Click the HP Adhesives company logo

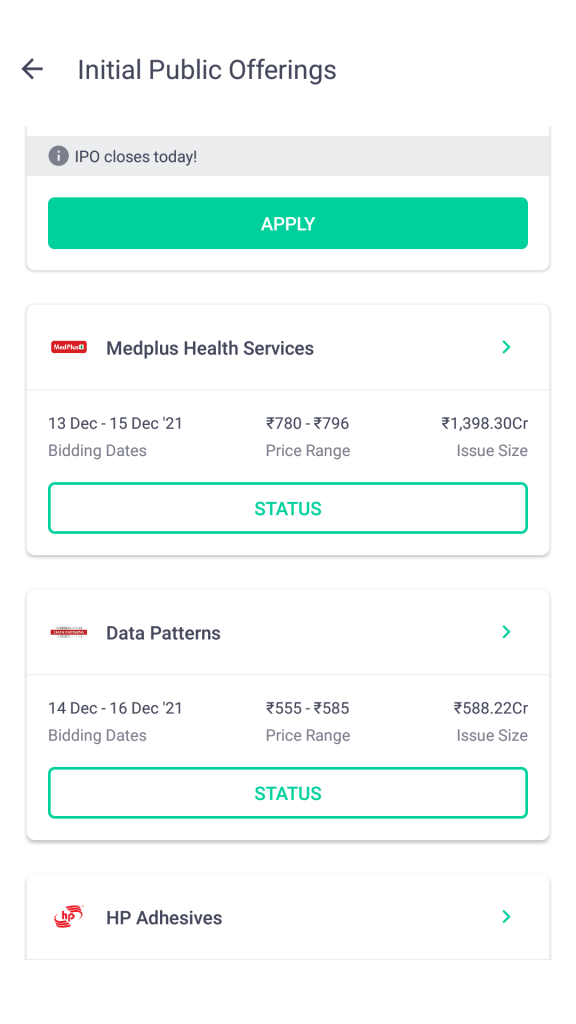(68, 917)
